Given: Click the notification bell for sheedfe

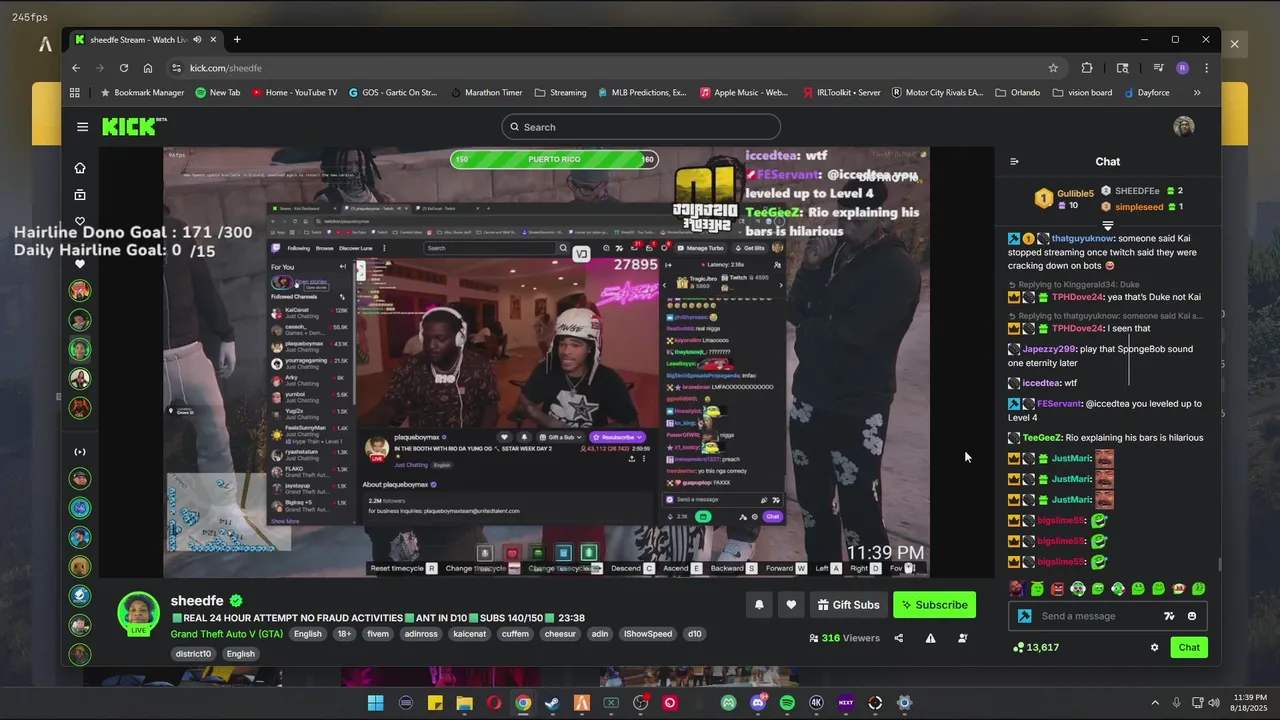Looking at the screenshot, I should click(x=759, y=605).
